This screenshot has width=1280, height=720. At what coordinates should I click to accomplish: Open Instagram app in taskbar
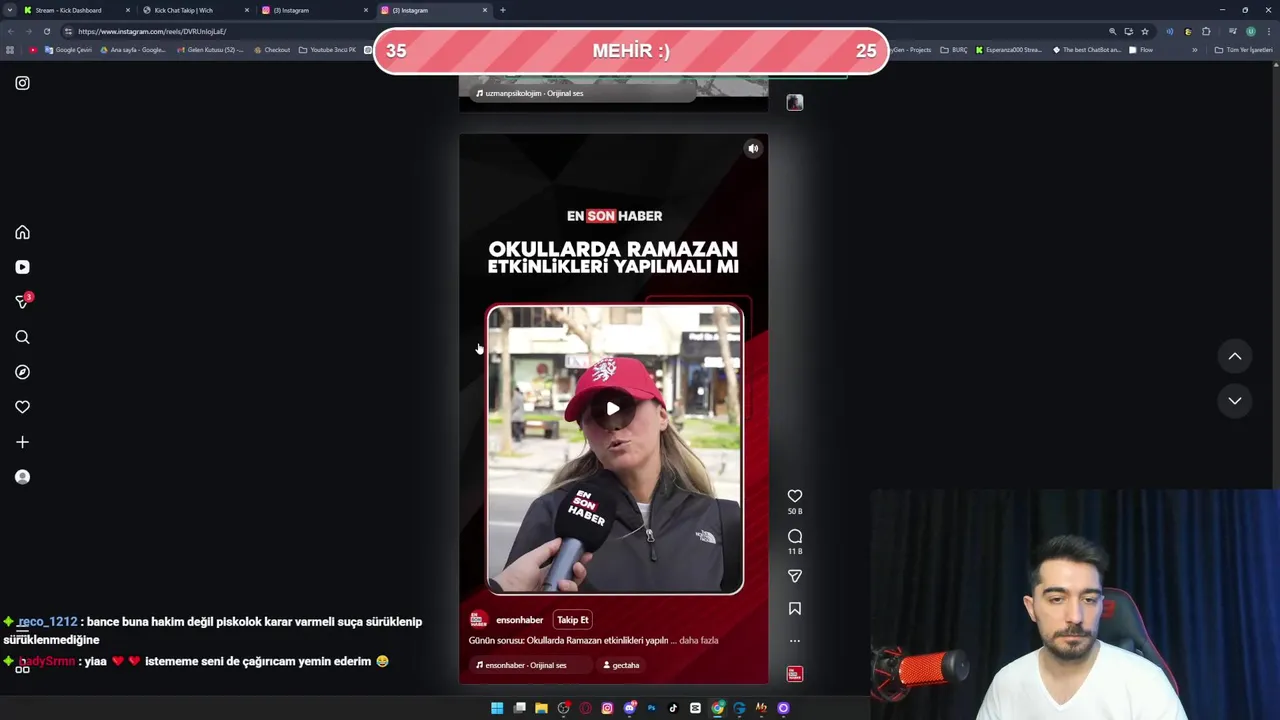coord(607,708)
